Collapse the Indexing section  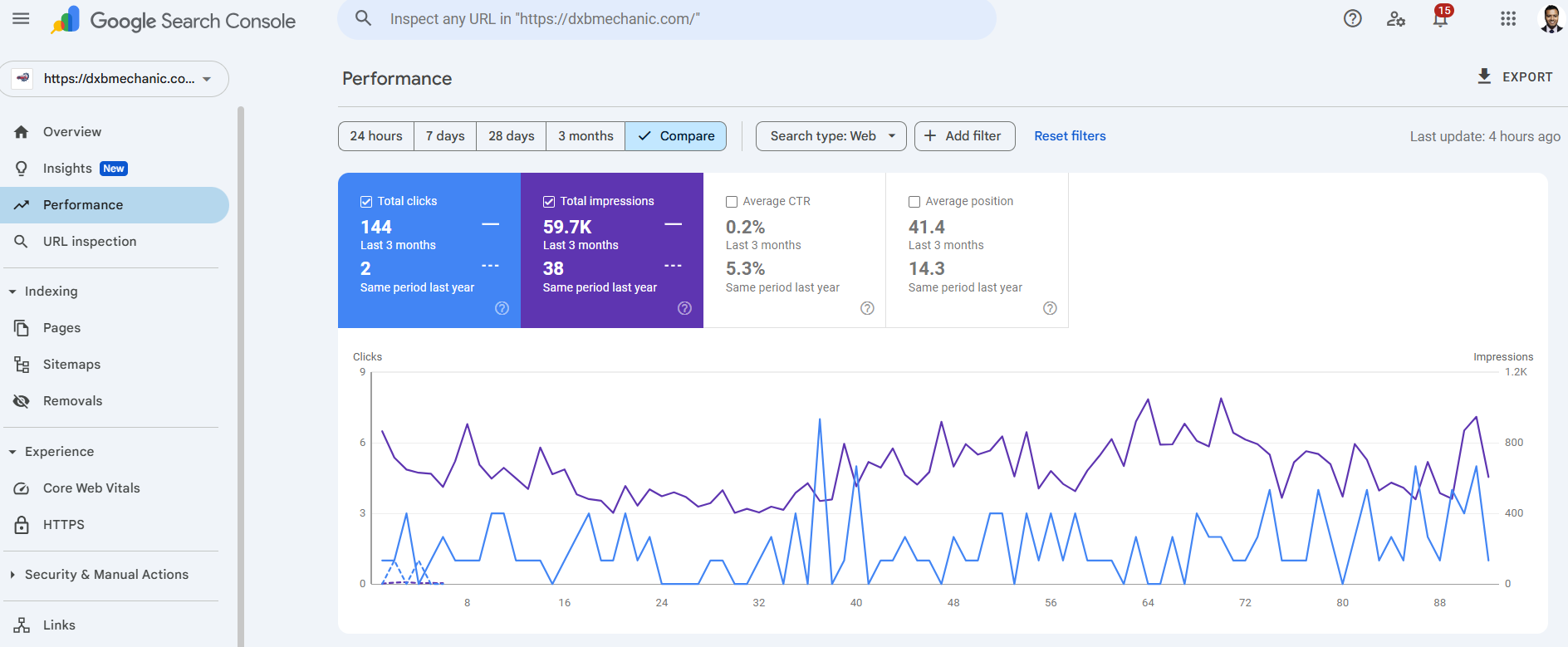(12, 292)
